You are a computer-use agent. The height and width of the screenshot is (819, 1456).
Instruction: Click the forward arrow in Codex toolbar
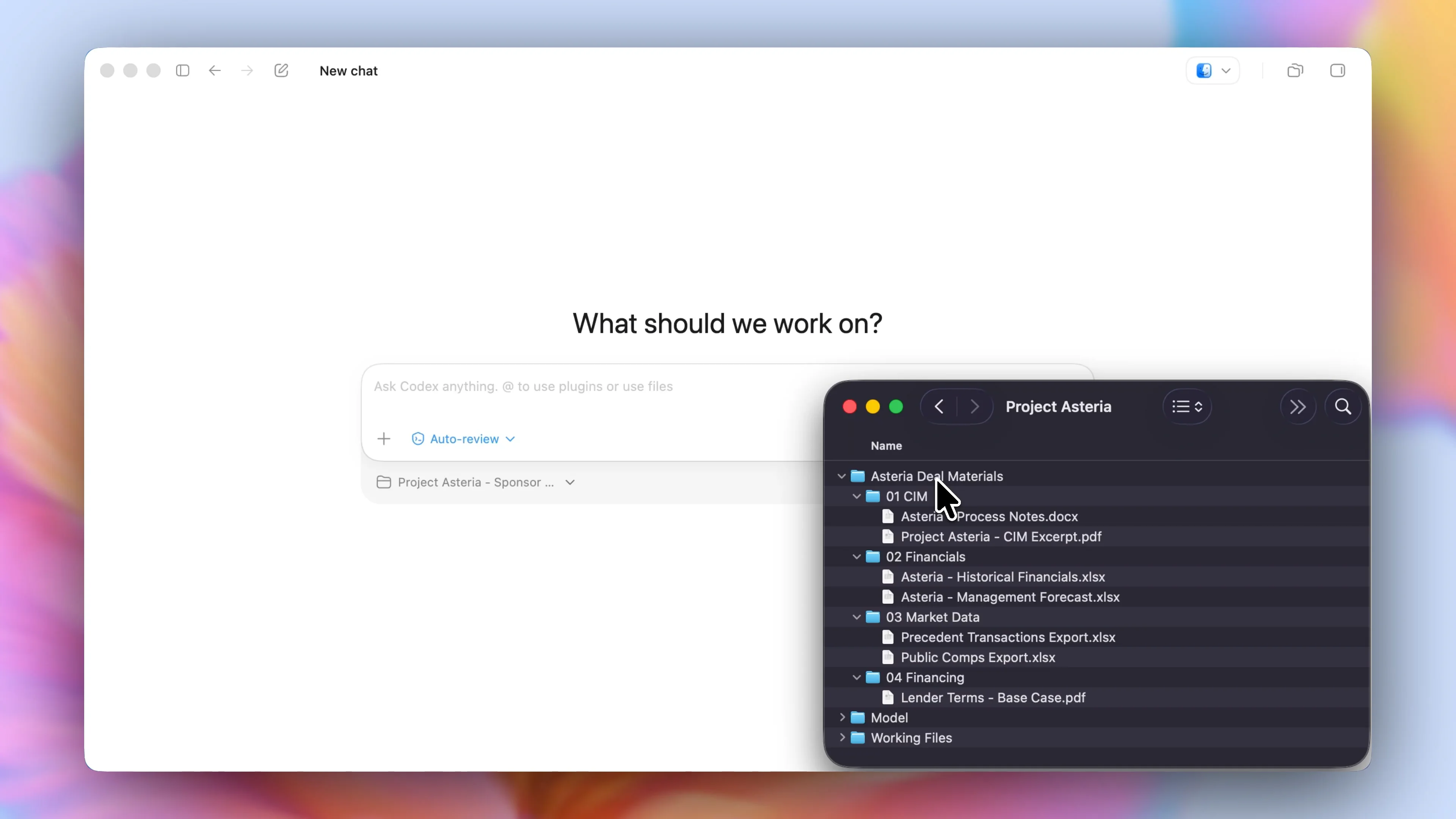click(247, 71)
